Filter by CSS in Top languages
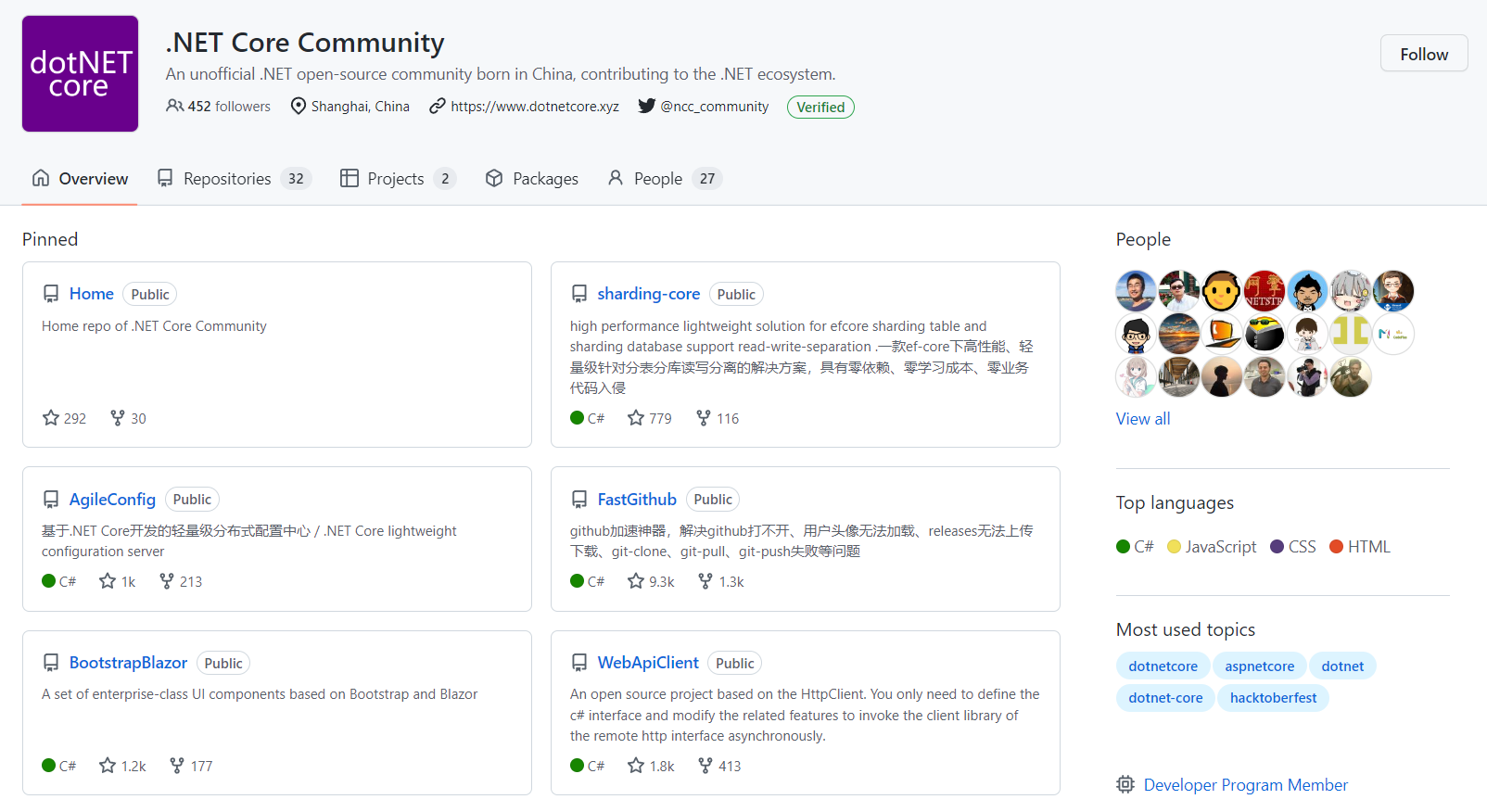 [1293, 547]
